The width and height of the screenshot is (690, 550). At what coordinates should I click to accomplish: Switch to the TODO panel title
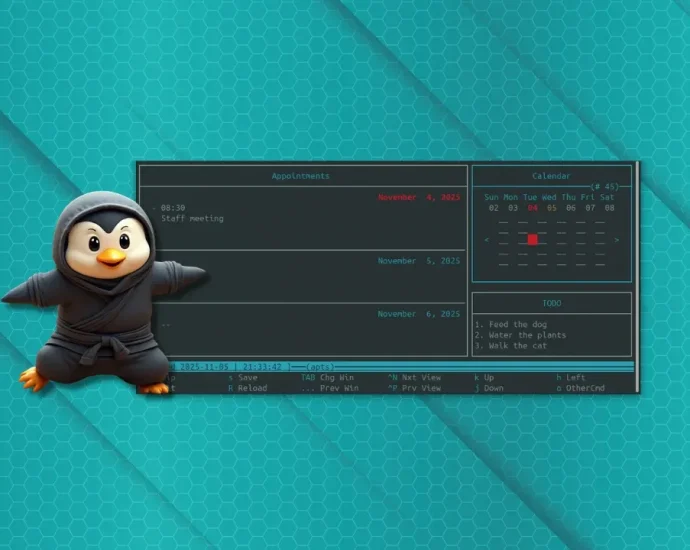[x=551, y=303]
